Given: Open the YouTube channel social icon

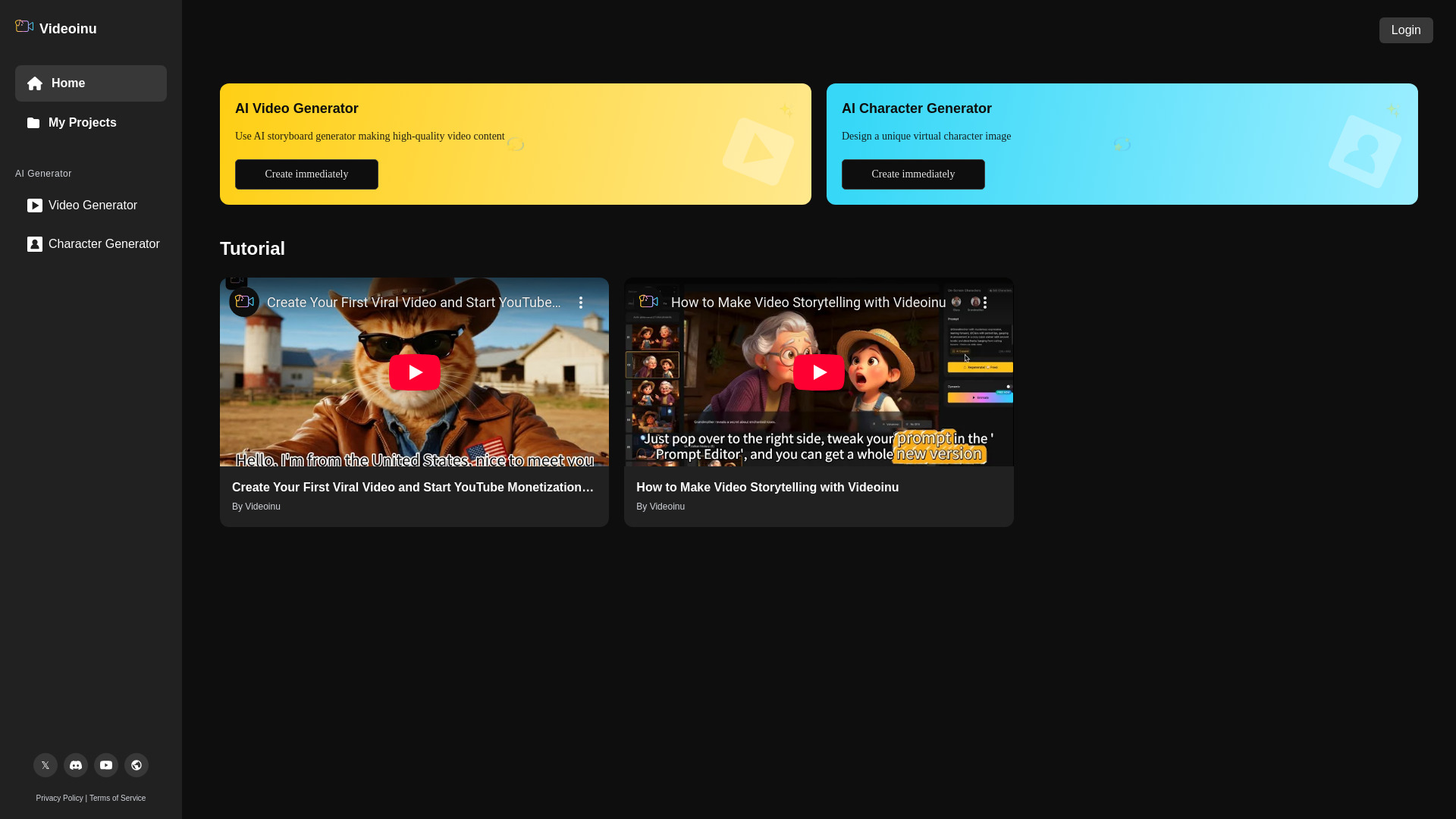Looking at the screenshot, I should [105, 765].
